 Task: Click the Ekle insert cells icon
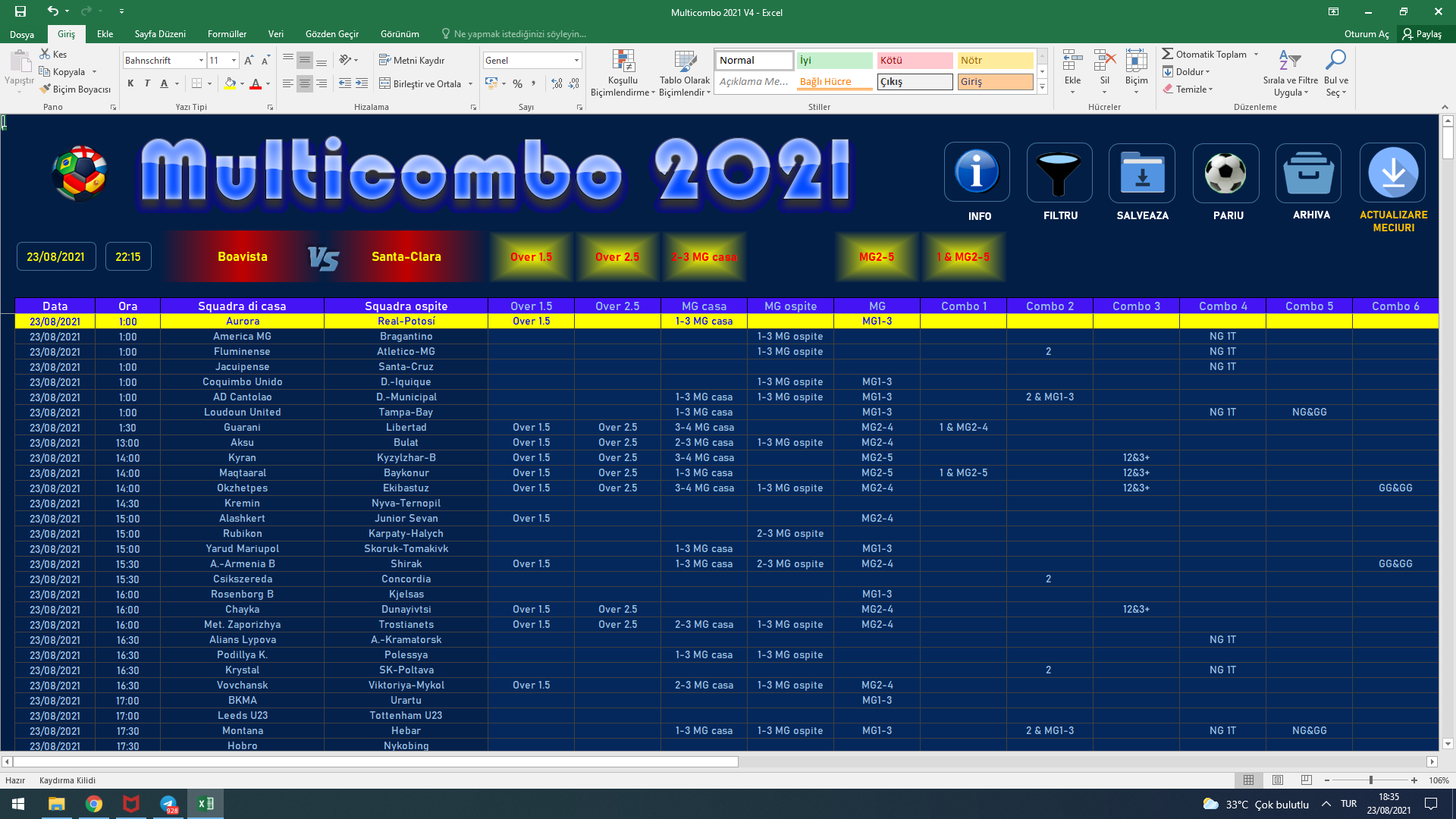(1072, 61)
